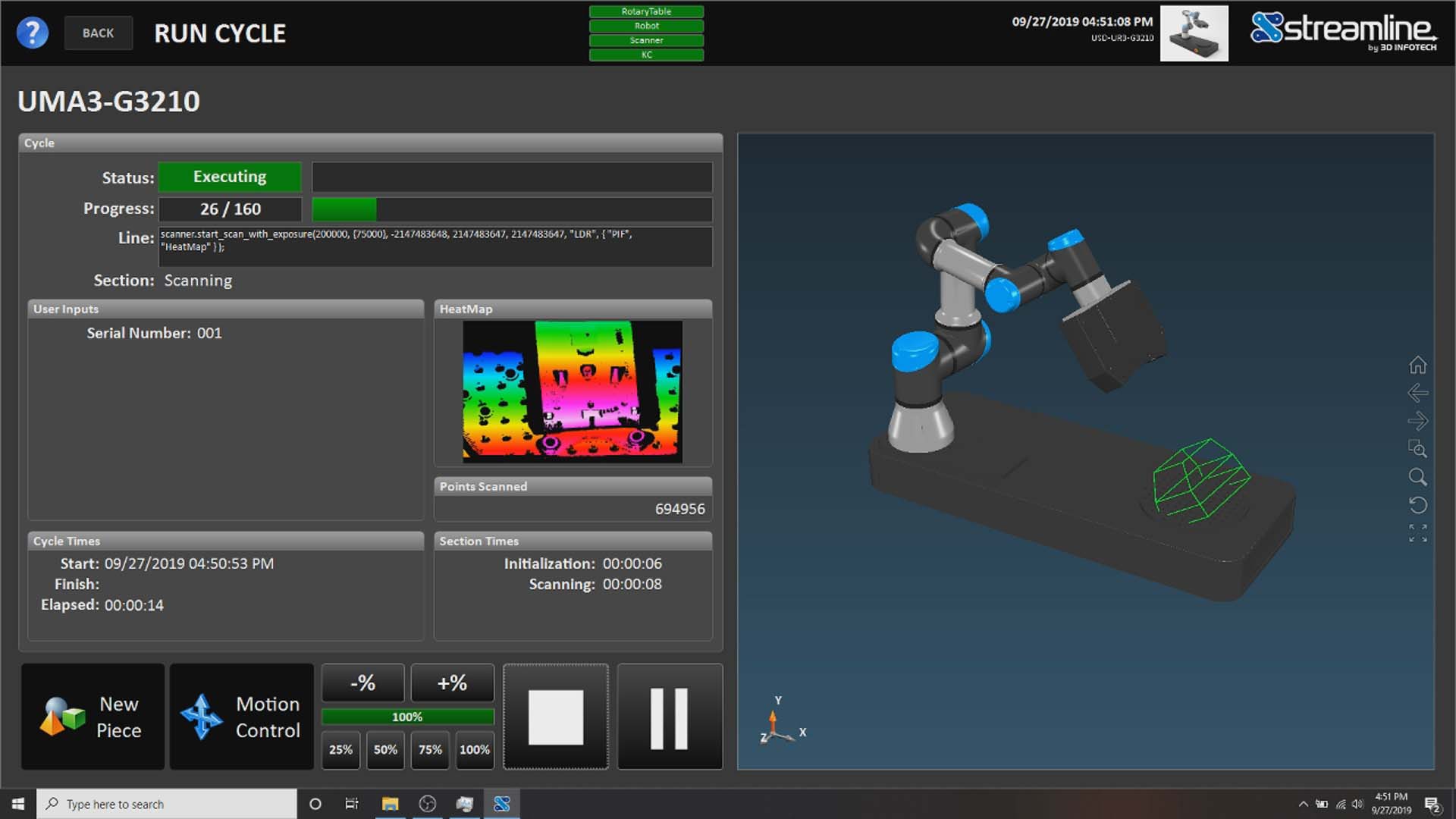The image size is (1456, 819).
Task: Set speed to 50% preset
Action: (385, 750)
